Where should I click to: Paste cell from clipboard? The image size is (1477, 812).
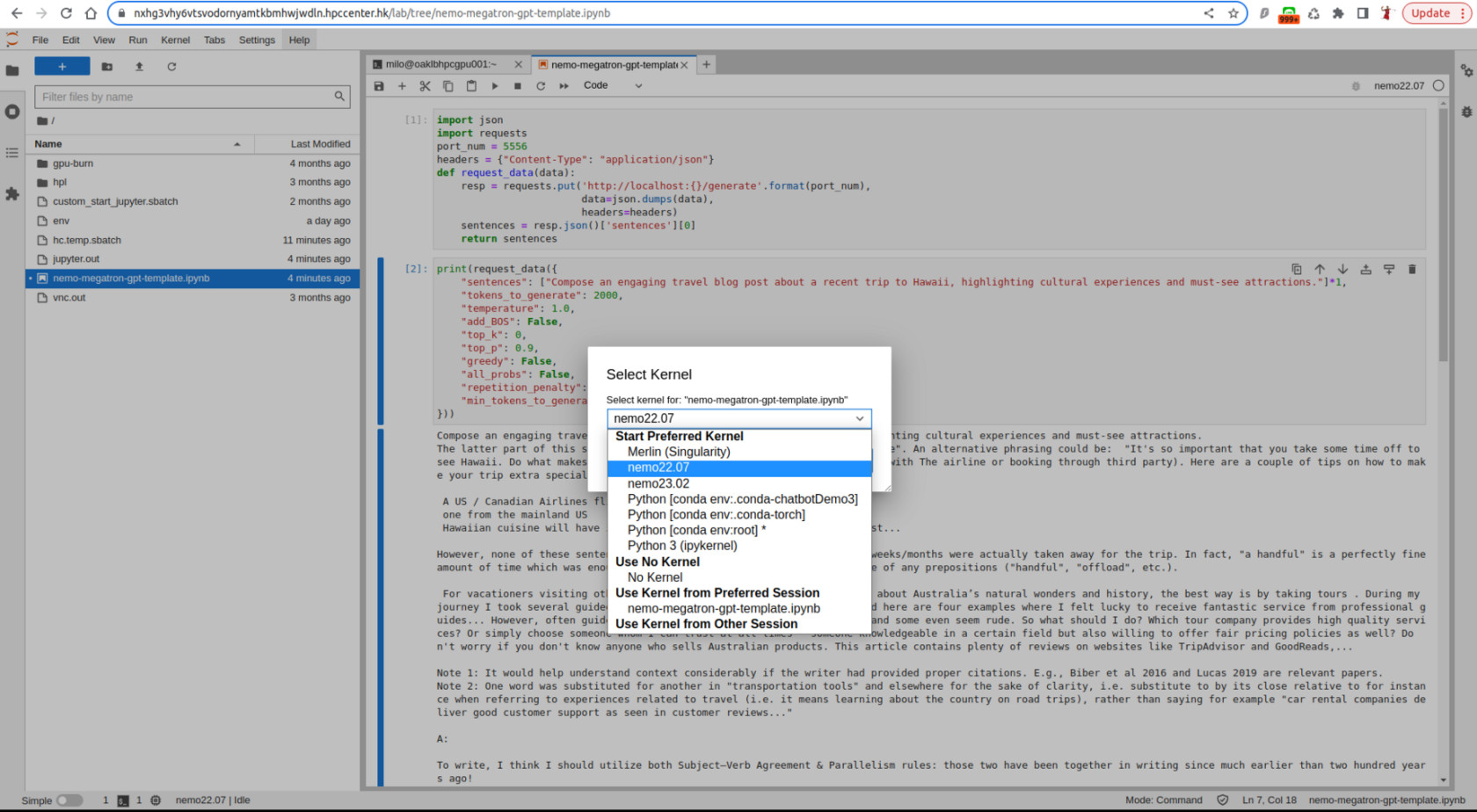click(x=471, y=86)
